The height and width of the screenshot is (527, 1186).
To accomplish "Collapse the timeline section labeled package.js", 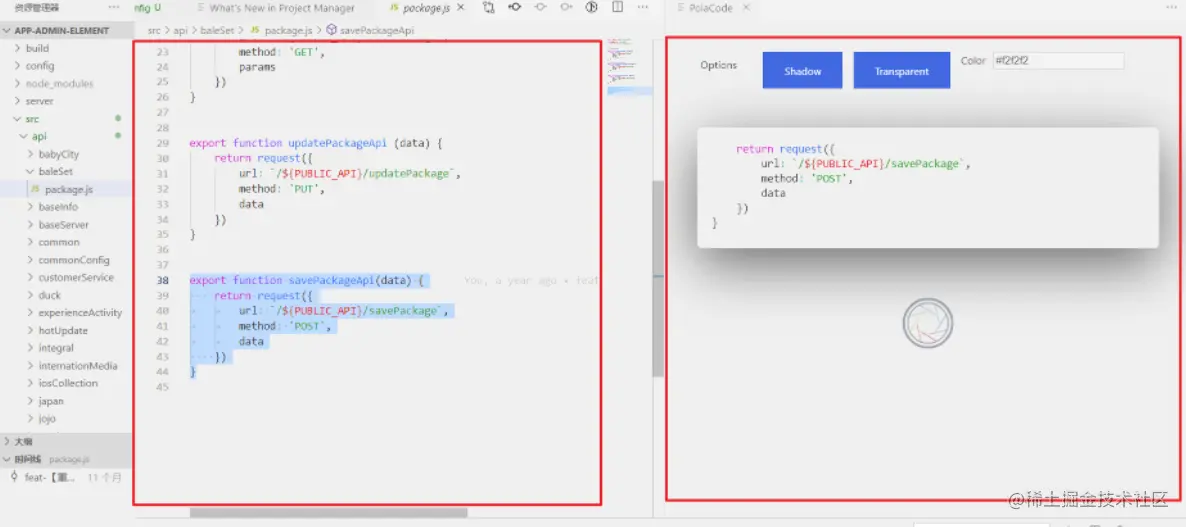I will pyautogui.click(x=66, y=459).
